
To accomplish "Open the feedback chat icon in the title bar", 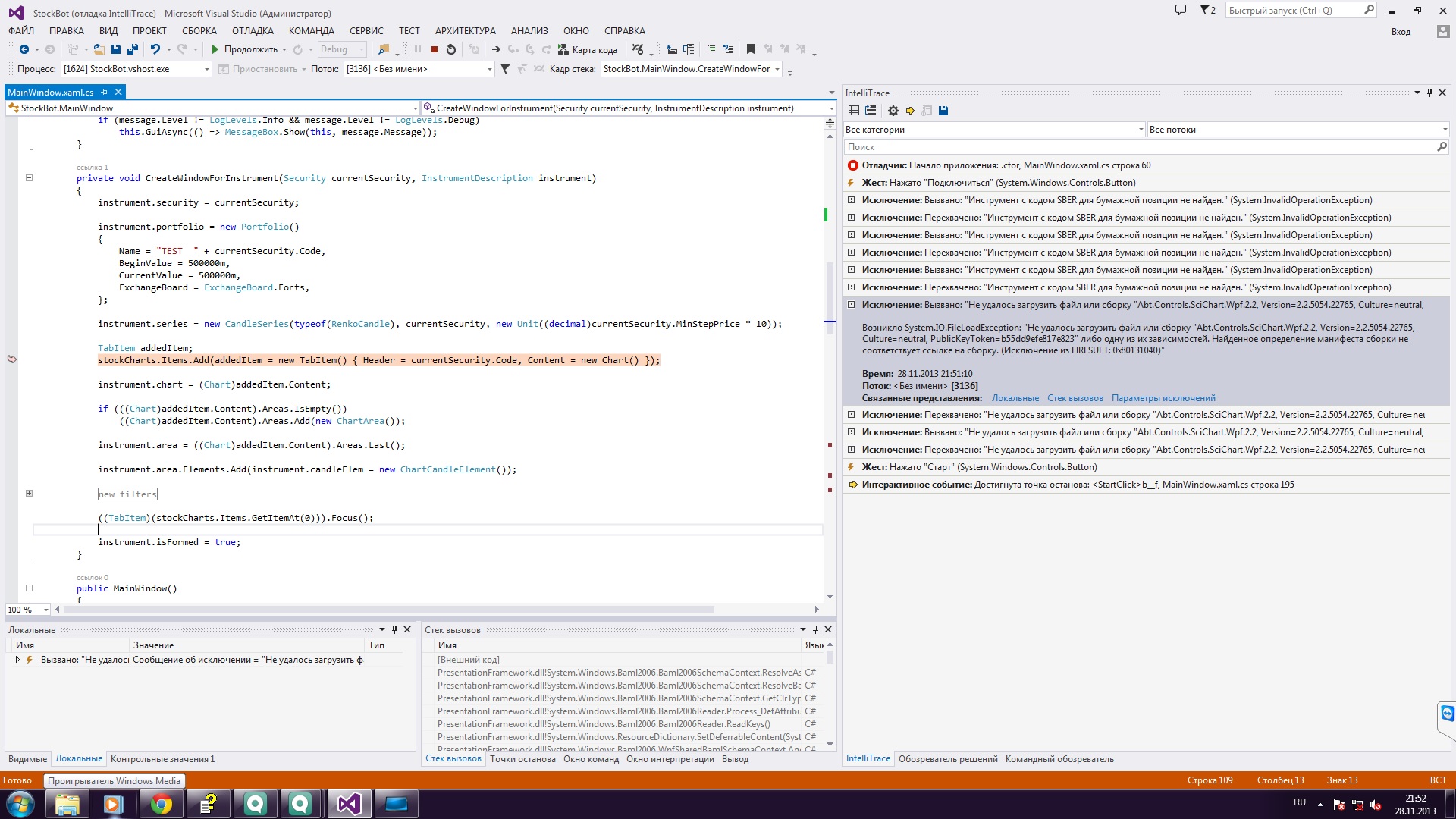I will point(1181,11).
